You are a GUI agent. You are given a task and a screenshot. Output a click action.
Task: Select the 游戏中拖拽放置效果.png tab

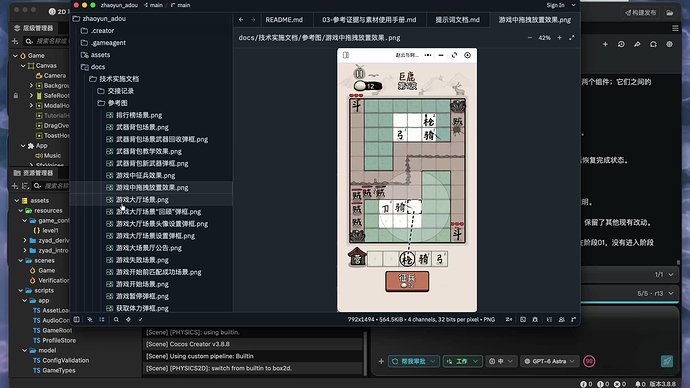535,20
